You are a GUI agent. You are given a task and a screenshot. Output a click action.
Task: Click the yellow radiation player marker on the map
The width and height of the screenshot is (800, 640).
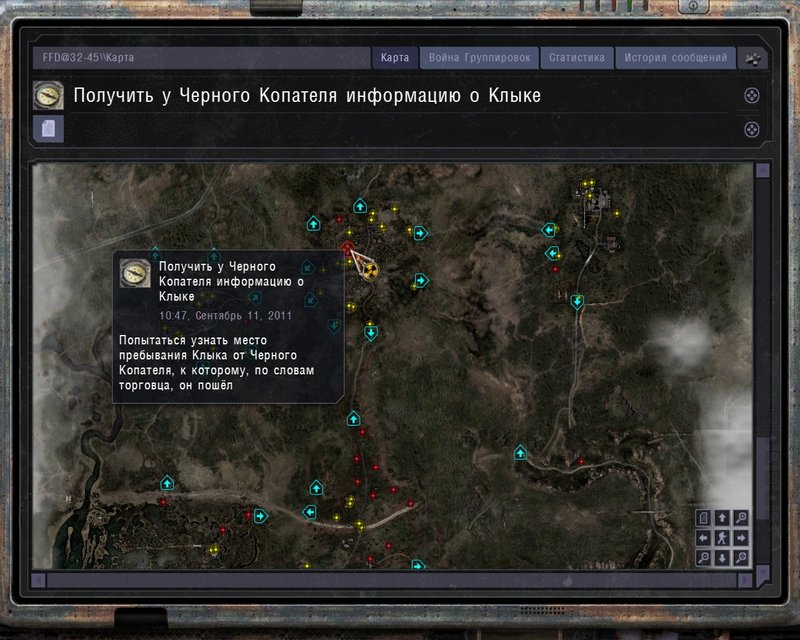372,270
